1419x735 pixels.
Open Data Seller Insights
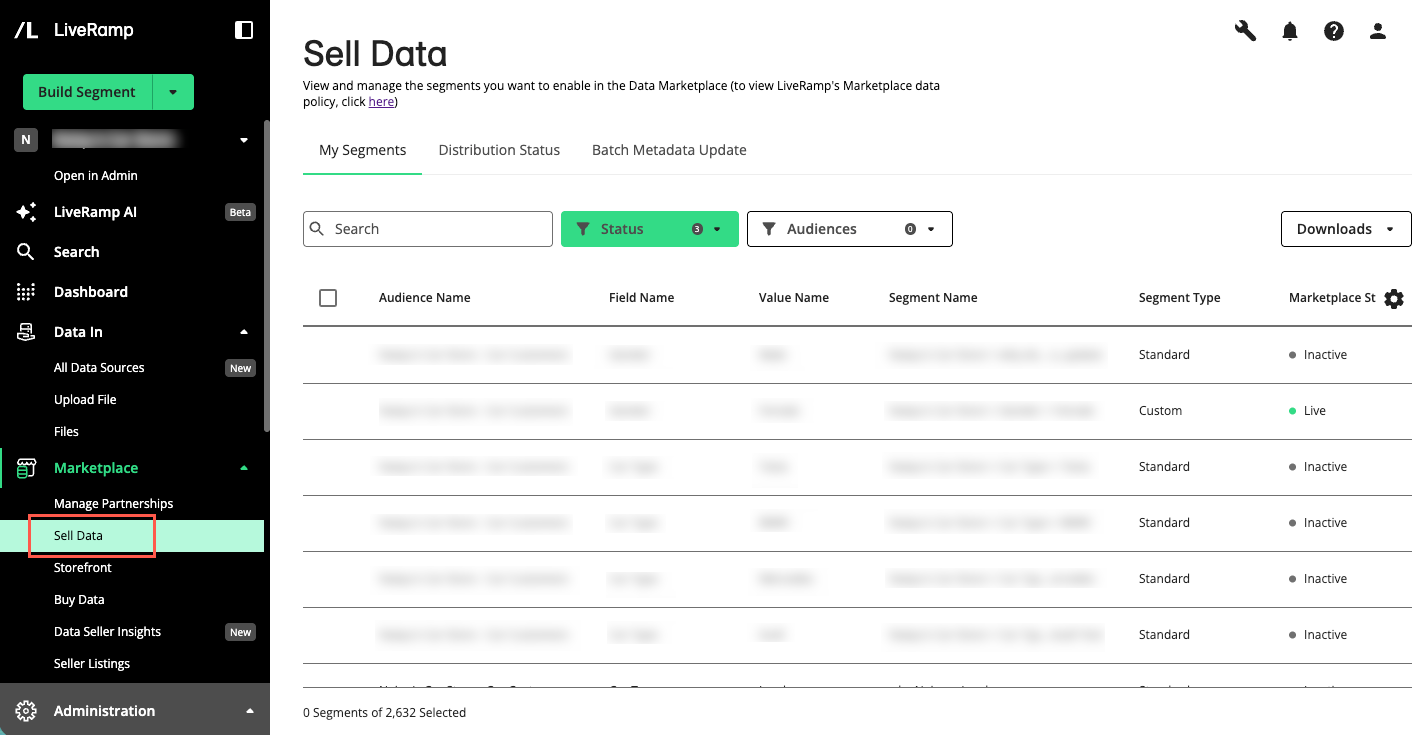pos(107,632)
